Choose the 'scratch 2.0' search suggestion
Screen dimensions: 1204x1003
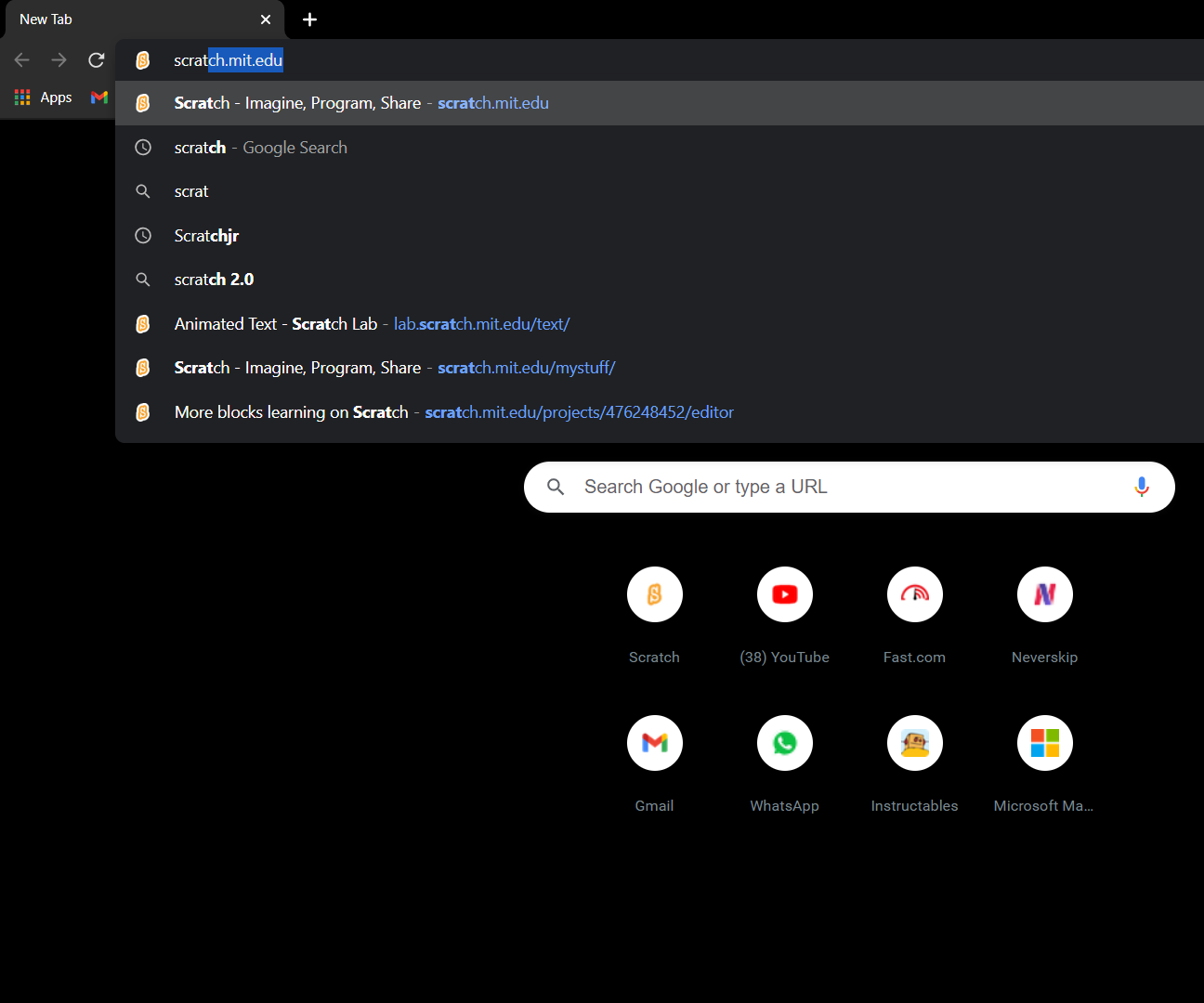660,280
